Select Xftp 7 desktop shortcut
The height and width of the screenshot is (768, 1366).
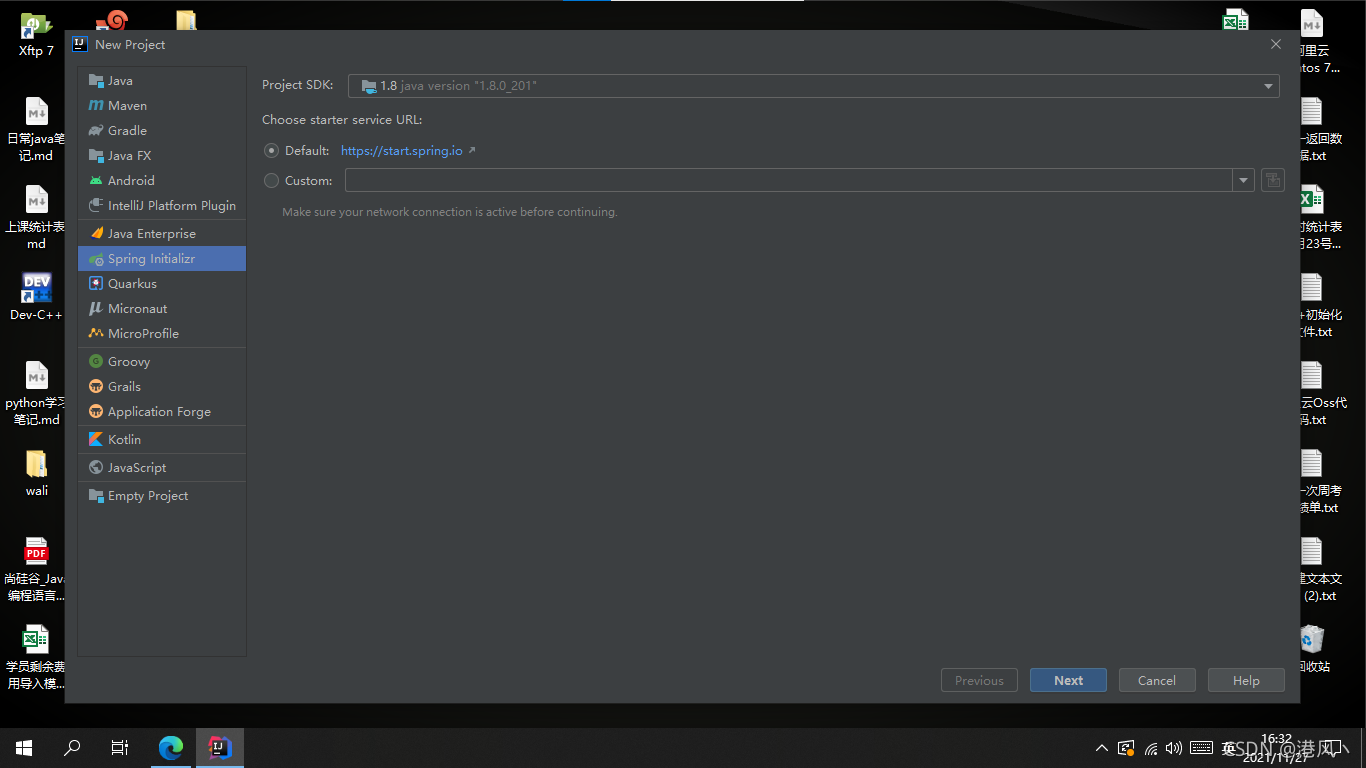click(x=36, y=35)
